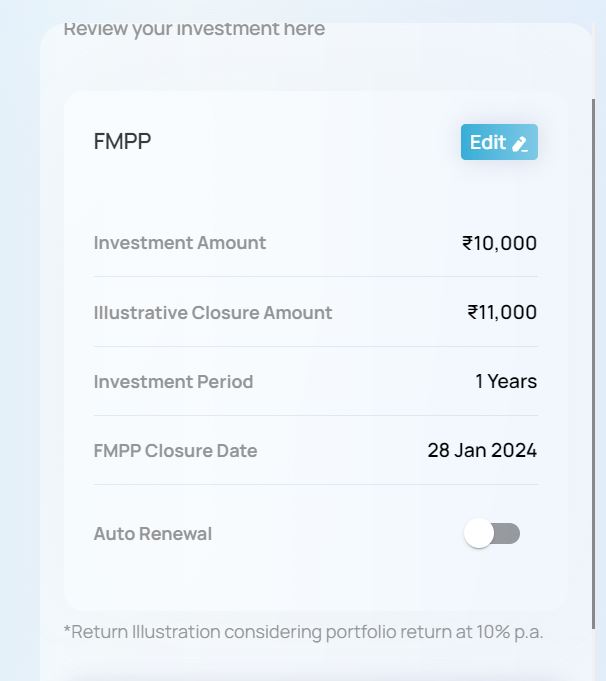Click the Auto Renewal label
The height and width of the screenshot is (681, 606).
tap(153, 534)
